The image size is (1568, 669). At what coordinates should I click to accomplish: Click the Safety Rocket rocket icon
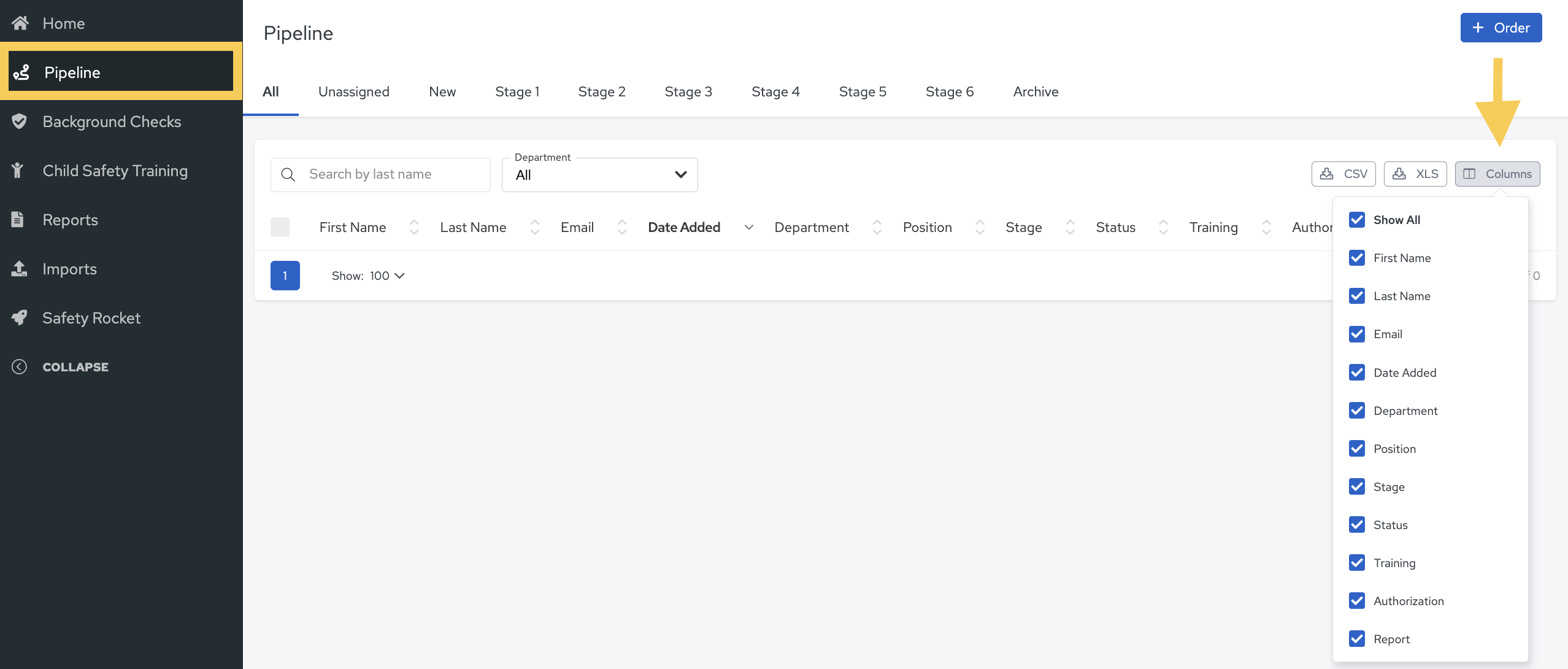click(x=20, y=318)
